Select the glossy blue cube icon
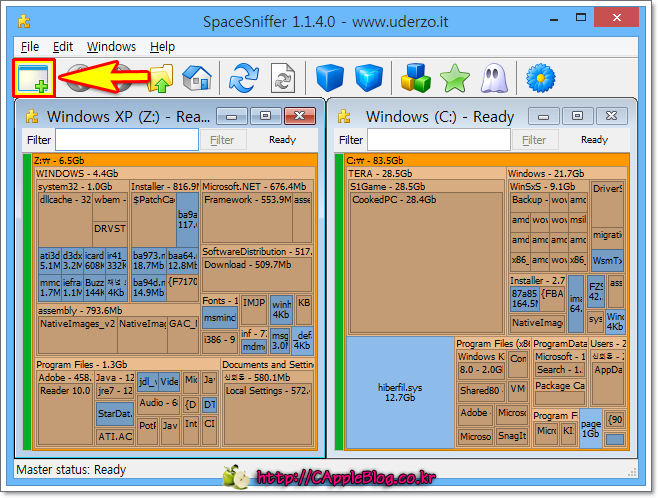Screen dimensions: 658x498 [368, 78]
